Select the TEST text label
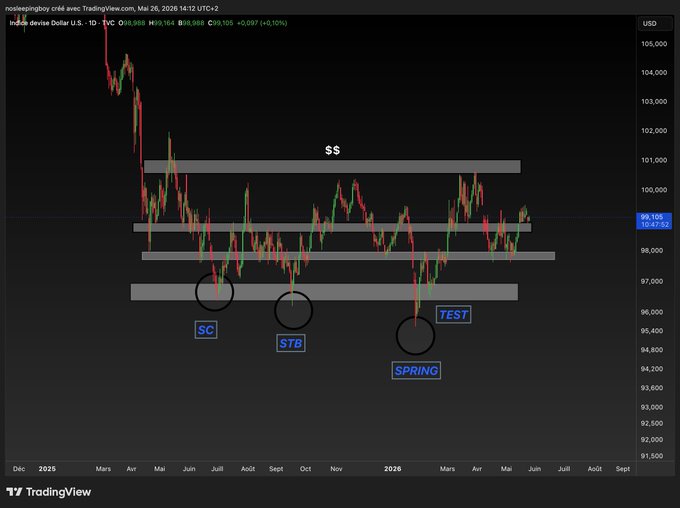The width and height of the screenshot is (680, 508). [453, 315]
